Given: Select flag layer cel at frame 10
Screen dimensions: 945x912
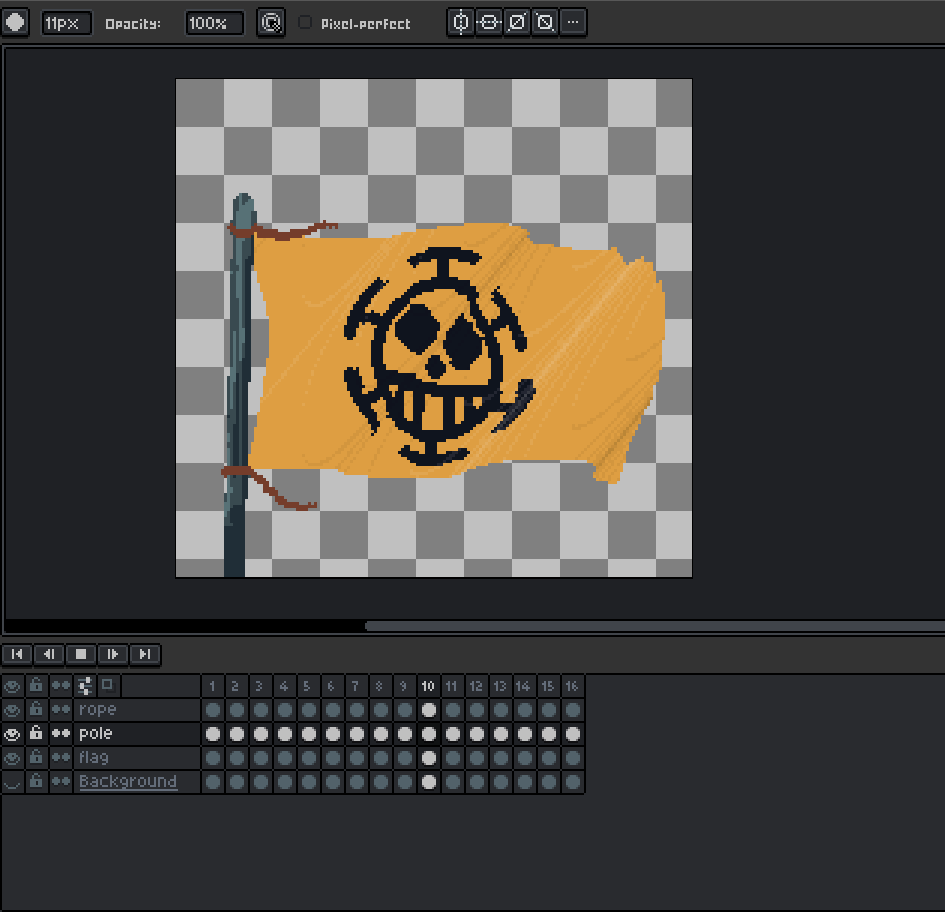Looking at the screenshot, I should 429,758.
